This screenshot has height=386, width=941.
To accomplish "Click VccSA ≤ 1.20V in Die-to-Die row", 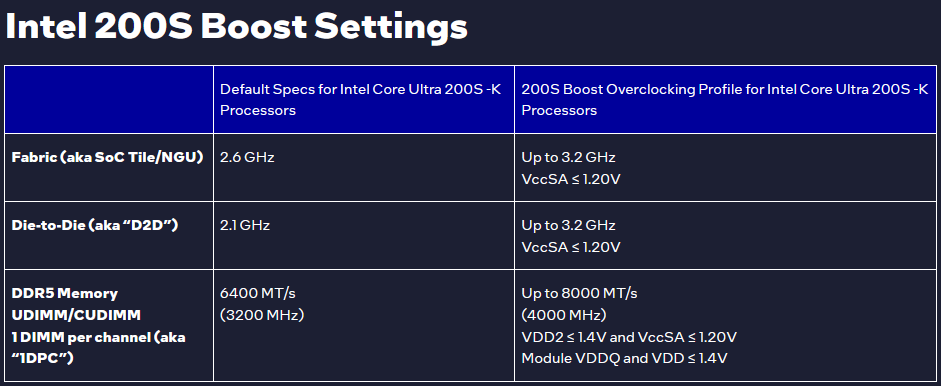I will point(571,247).
